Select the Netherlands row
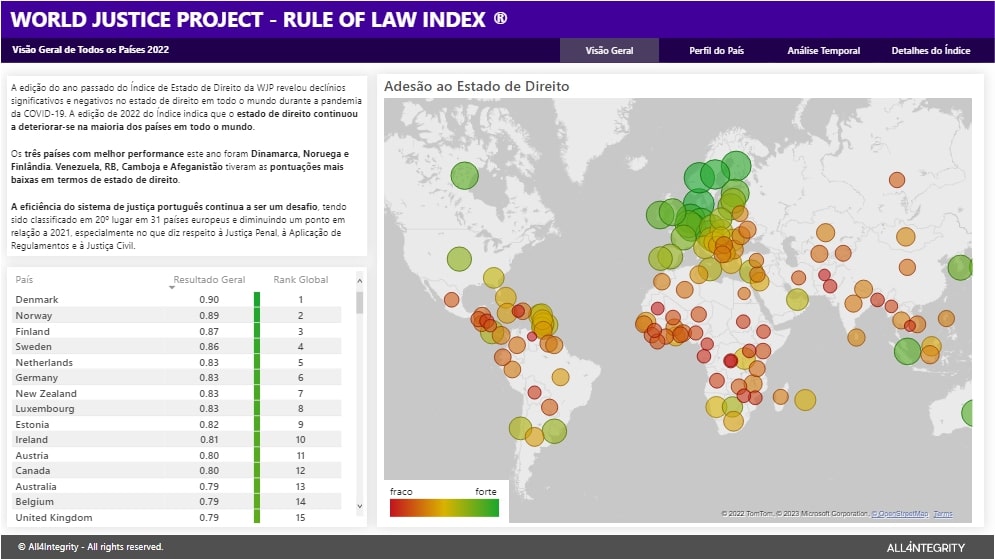Screen dimensions: 995x559 tap(178, 362)
